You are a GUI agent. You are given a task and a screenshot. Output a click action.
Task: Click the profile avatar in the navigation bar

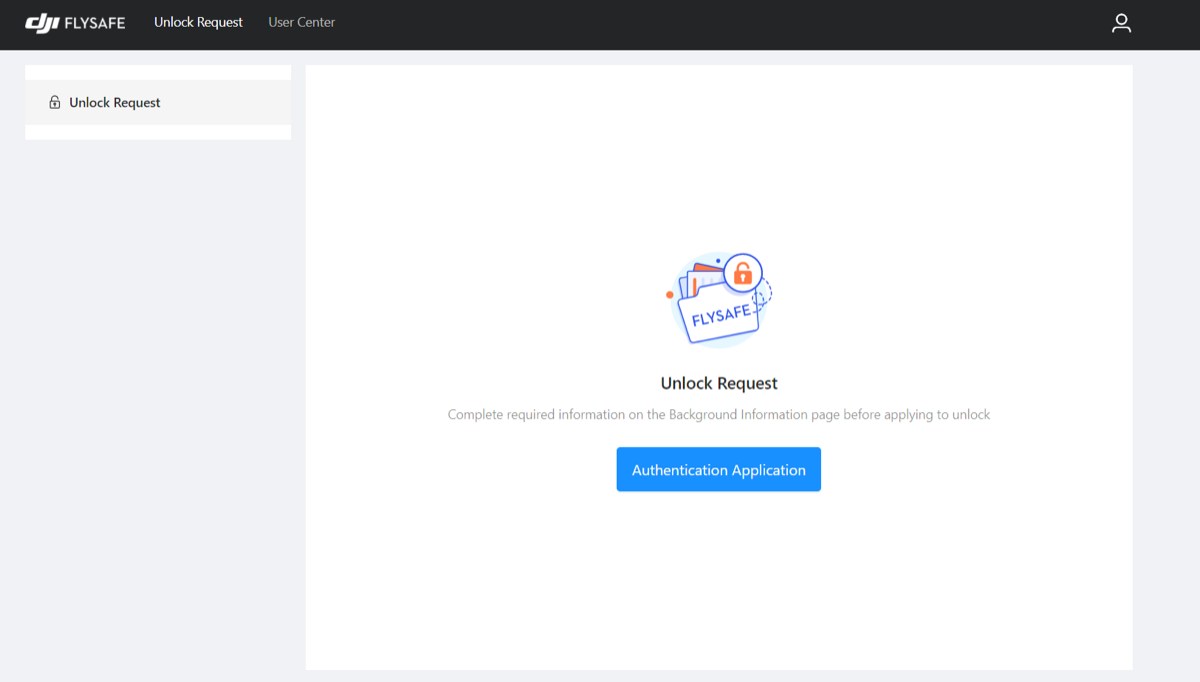coord(1121,23)
